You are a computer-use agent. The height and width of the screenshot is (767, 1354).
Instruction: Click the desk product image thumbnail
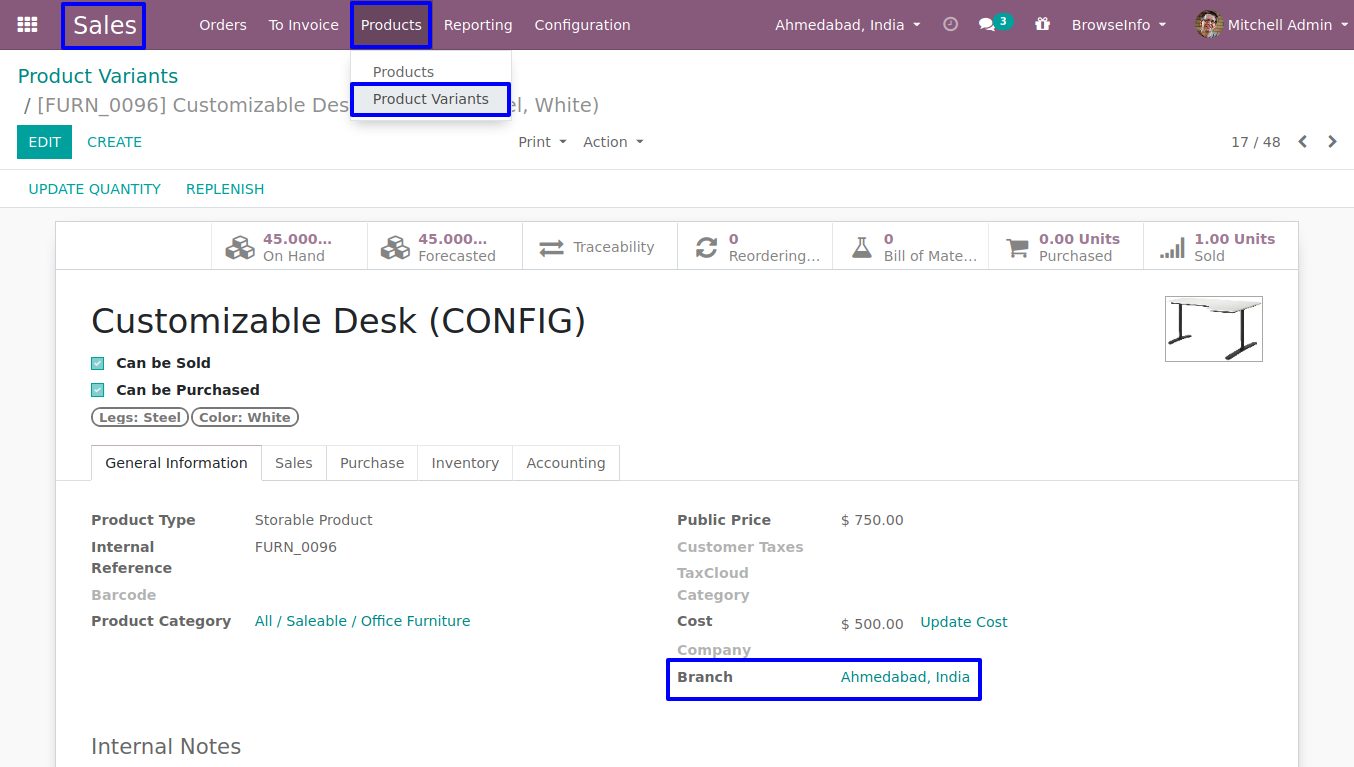click(1213, 329)
